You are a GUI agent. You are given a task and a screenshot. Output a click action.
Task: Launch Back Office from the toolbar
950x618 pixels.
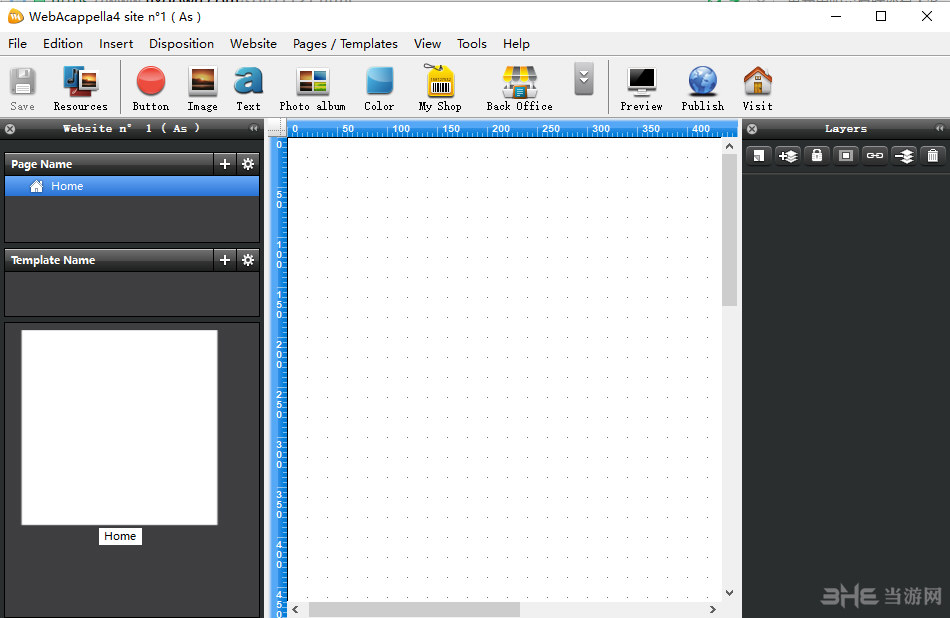point(519,87)
